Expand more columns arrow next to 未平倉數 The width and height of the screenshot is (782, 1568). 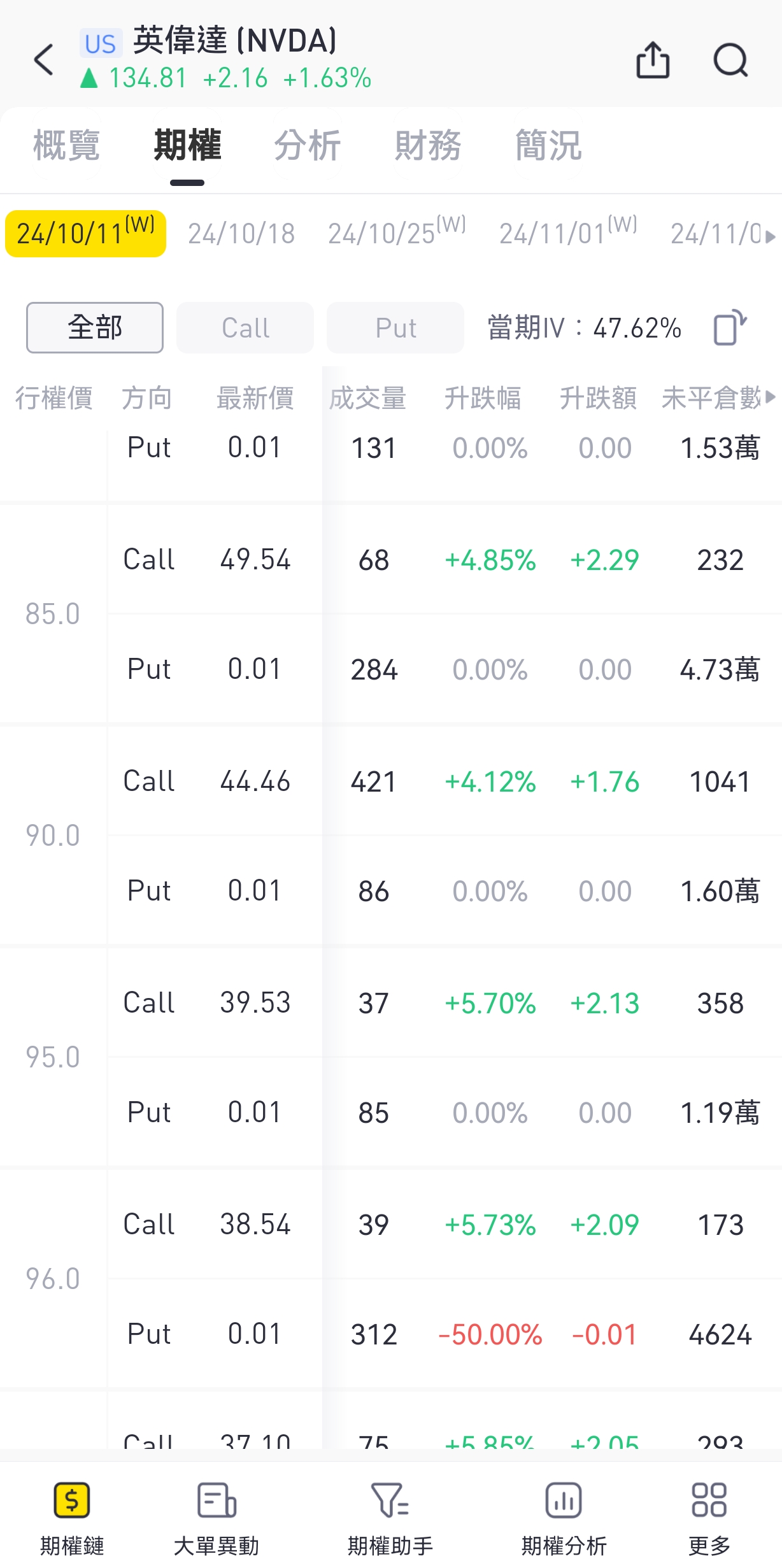click(x=771, y=397)
